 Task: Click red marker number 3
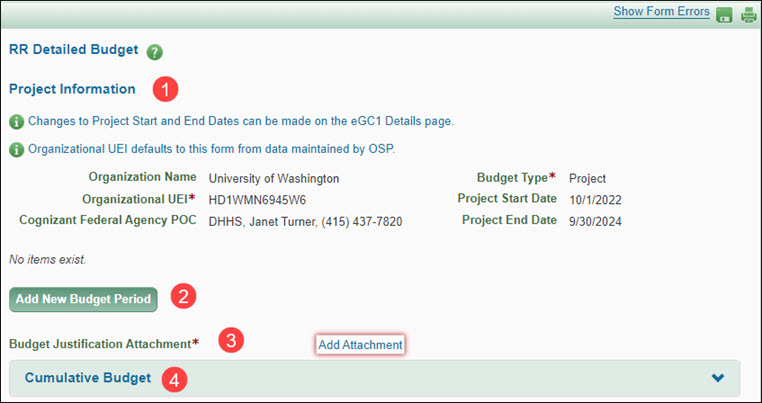coord(230,340)
